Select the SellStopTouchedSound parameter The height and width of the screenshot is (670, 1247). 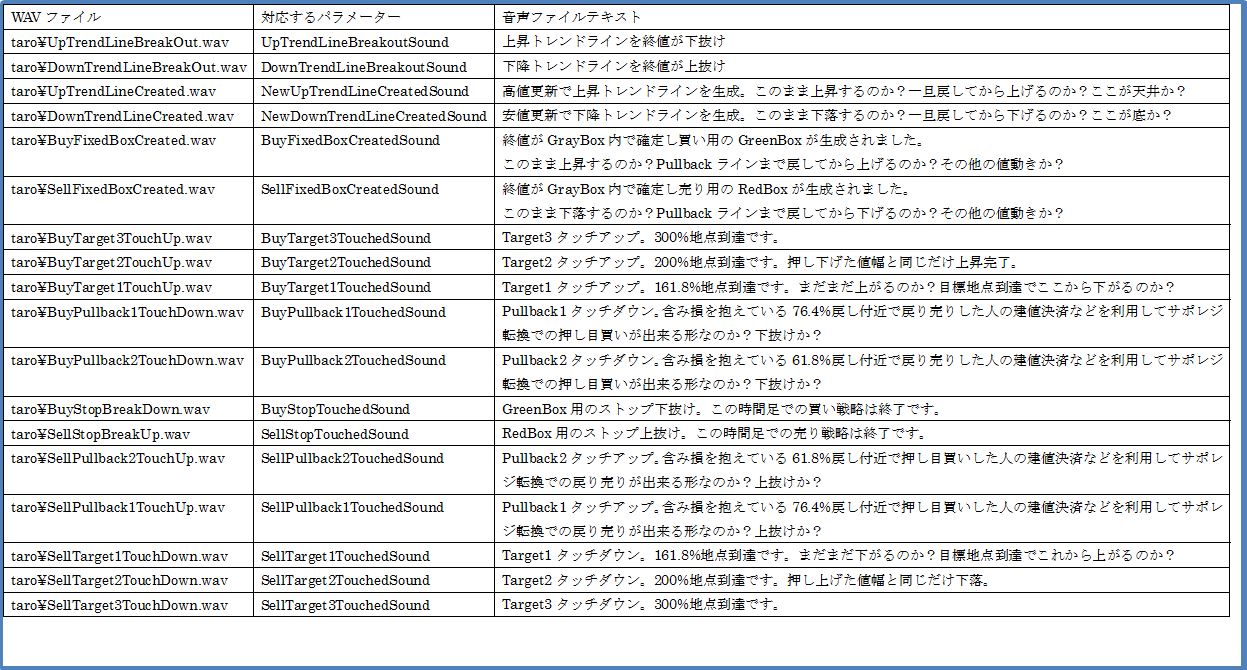(335, 434)
